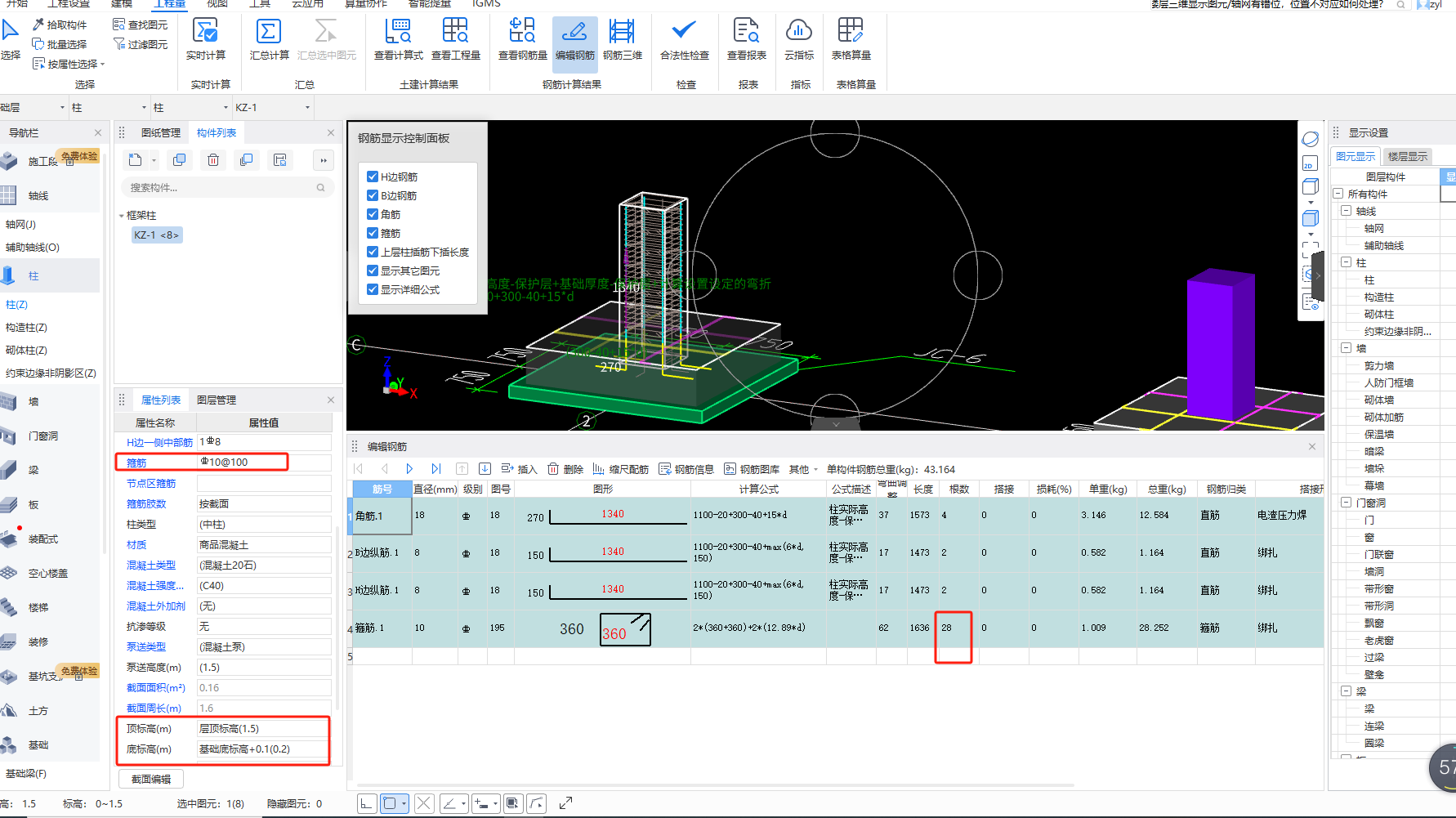Open 钢筋三维 rebar 3D view

pos(623,39)
